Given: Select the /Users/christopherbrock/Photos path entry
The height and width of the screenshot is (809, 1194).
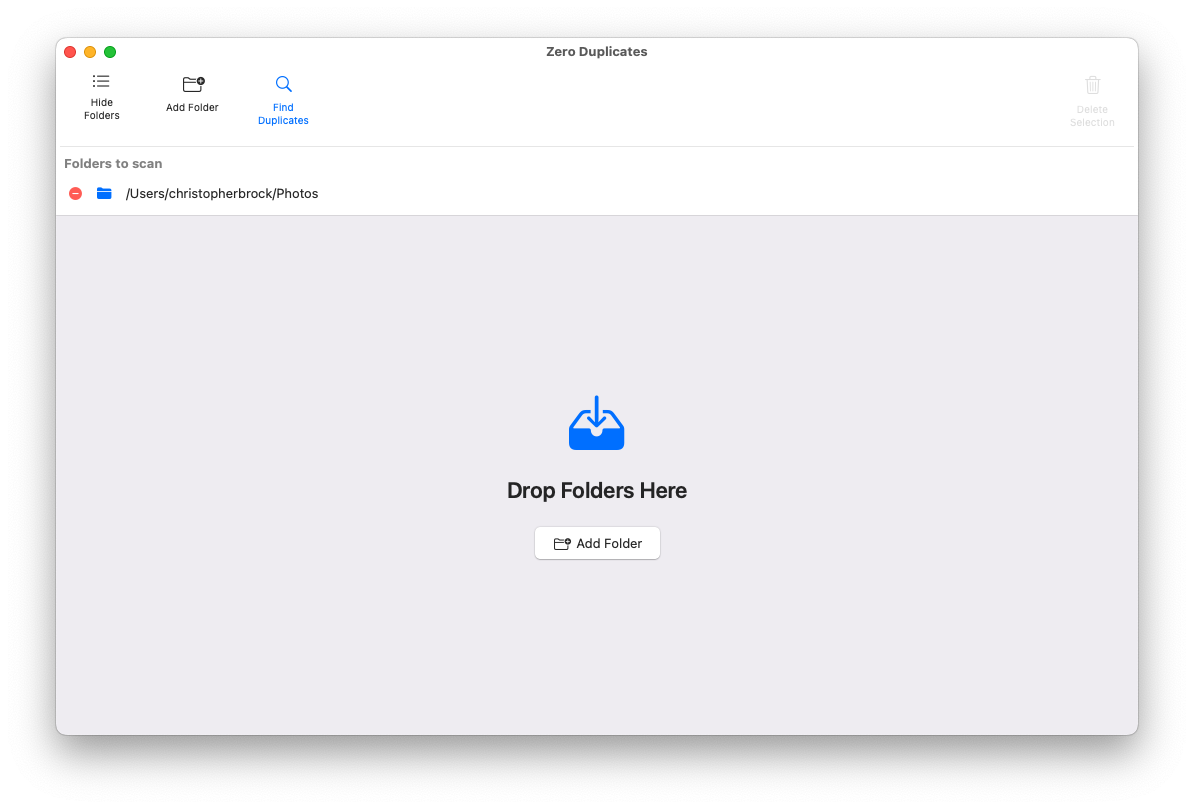Looking at the screenshot, I should point(222,193).
